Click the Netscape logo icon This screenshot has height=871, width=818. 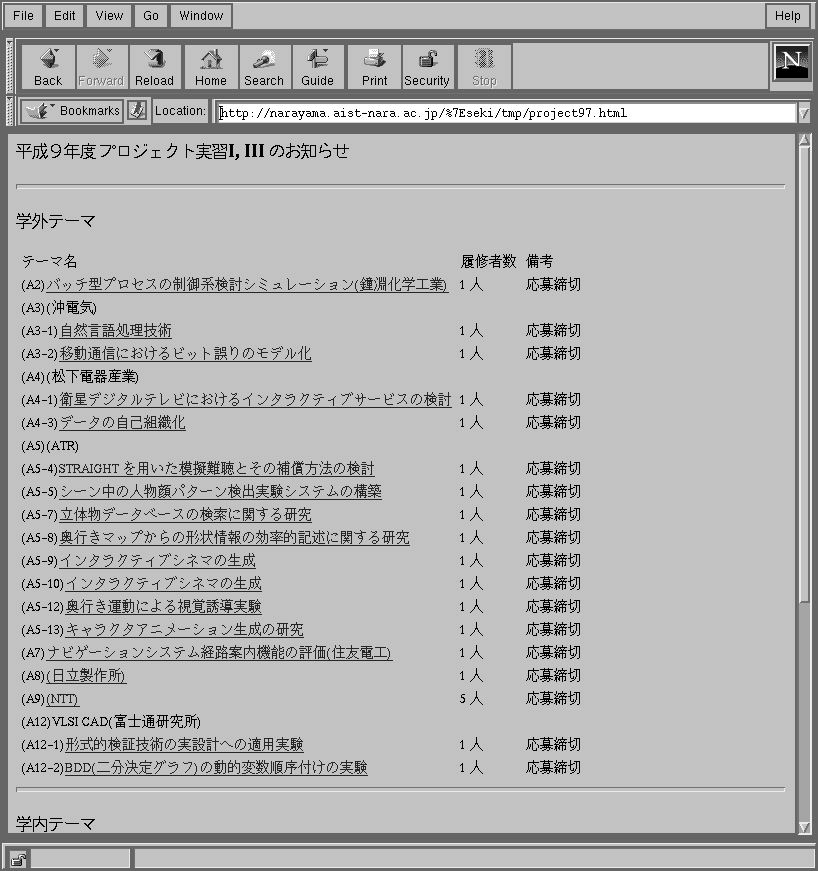[x=791, y=62]
